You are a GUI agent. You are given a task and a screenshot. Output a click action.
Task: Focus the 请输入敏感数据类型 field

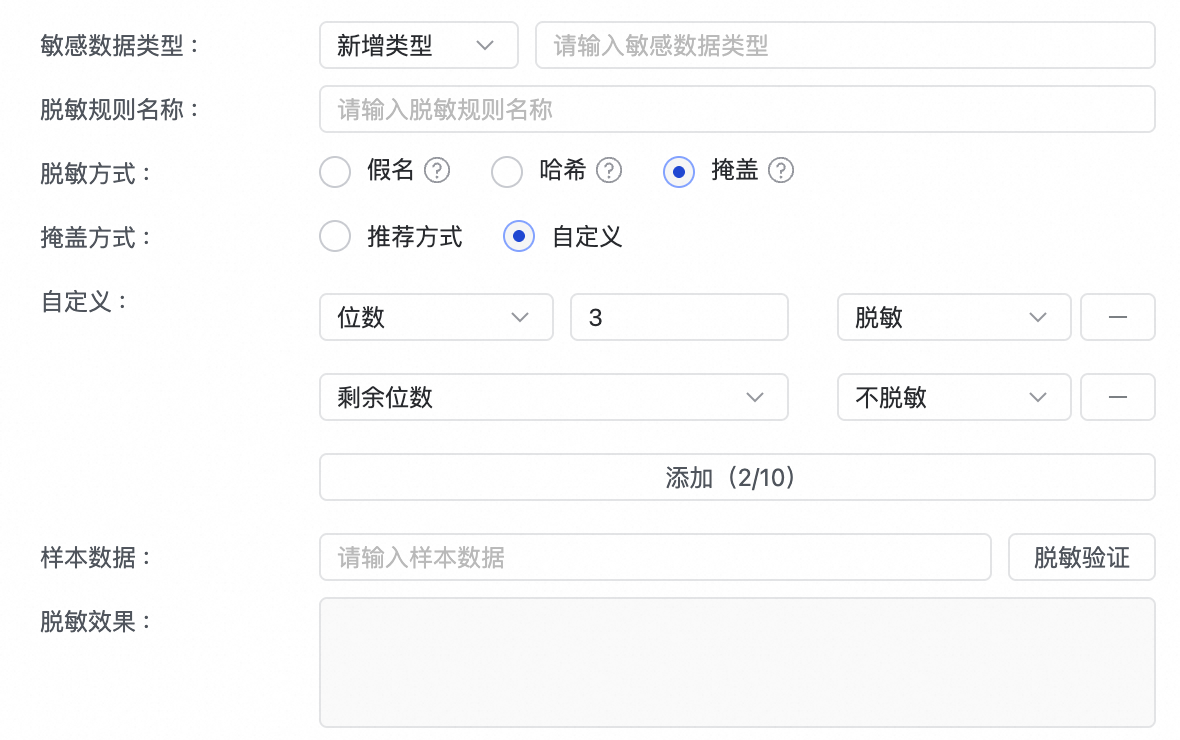pos(845,45)
